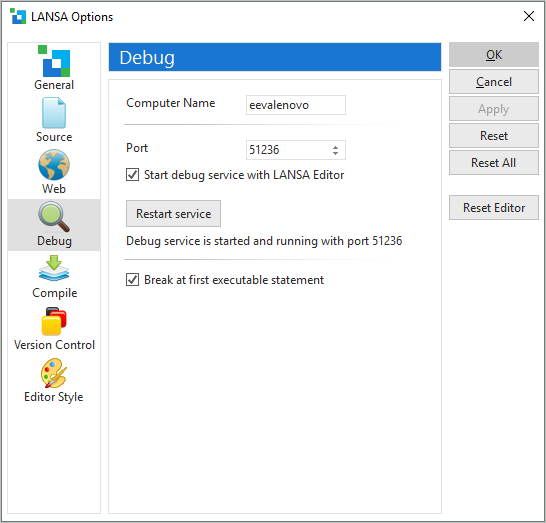Click the Reset button
The width and height of the screenshot is (546, 523).
tap(494, 136)
